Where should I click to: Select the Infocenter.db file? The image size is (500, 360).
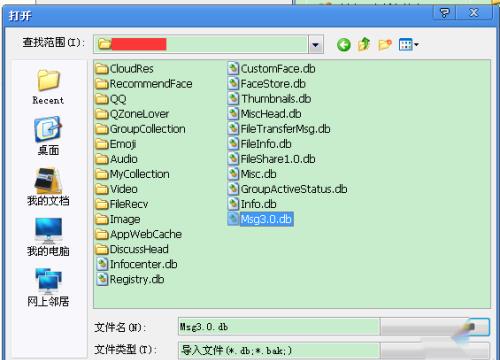tap(137, 264)
